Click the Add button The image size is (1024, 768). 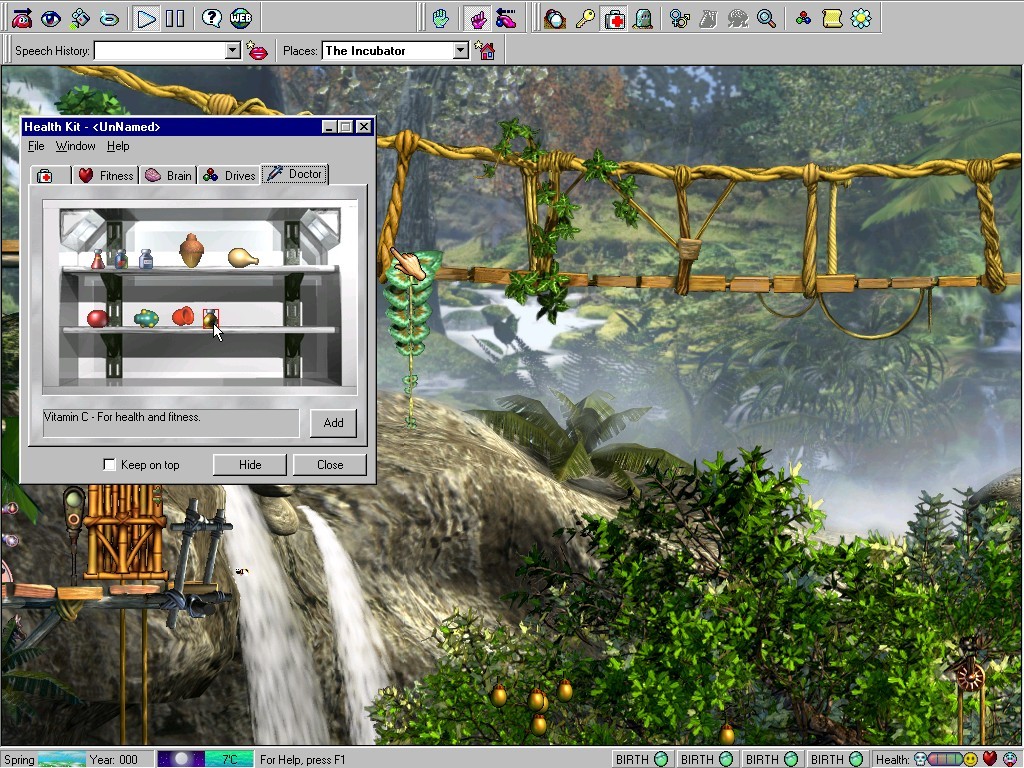tap(333, 423)
